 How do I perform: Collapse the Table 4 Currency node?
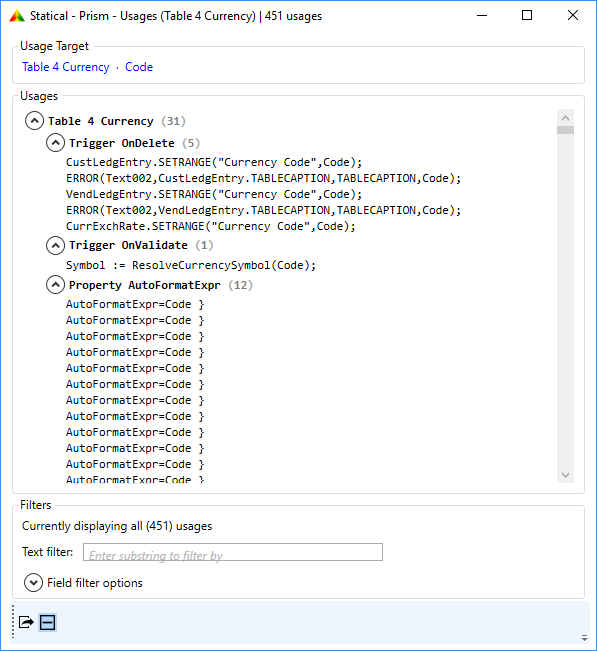[34, 121]
